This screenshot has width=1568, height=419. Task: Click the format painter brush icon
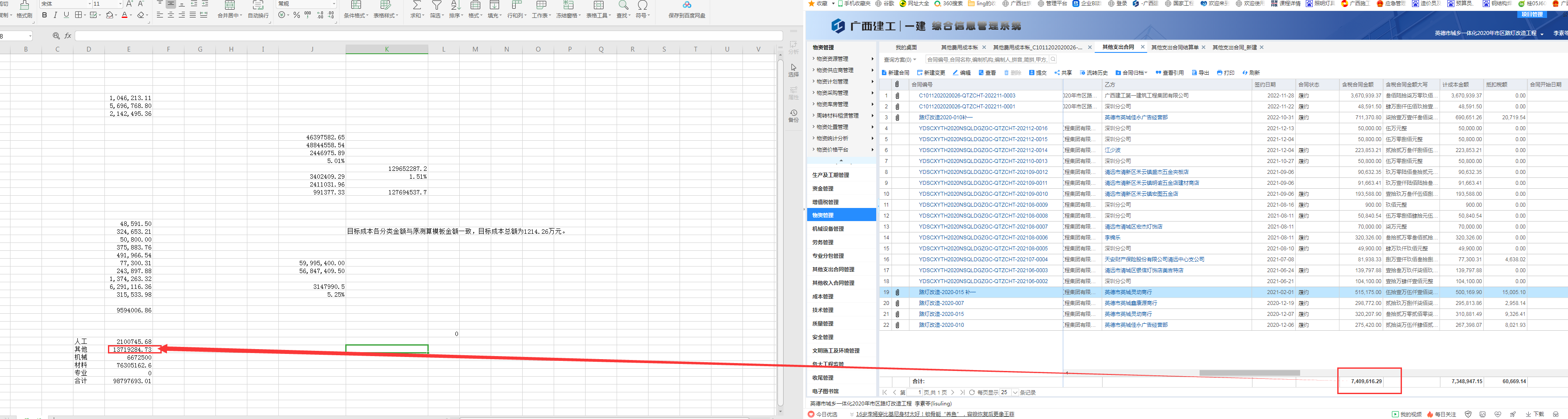click(24, 5)
